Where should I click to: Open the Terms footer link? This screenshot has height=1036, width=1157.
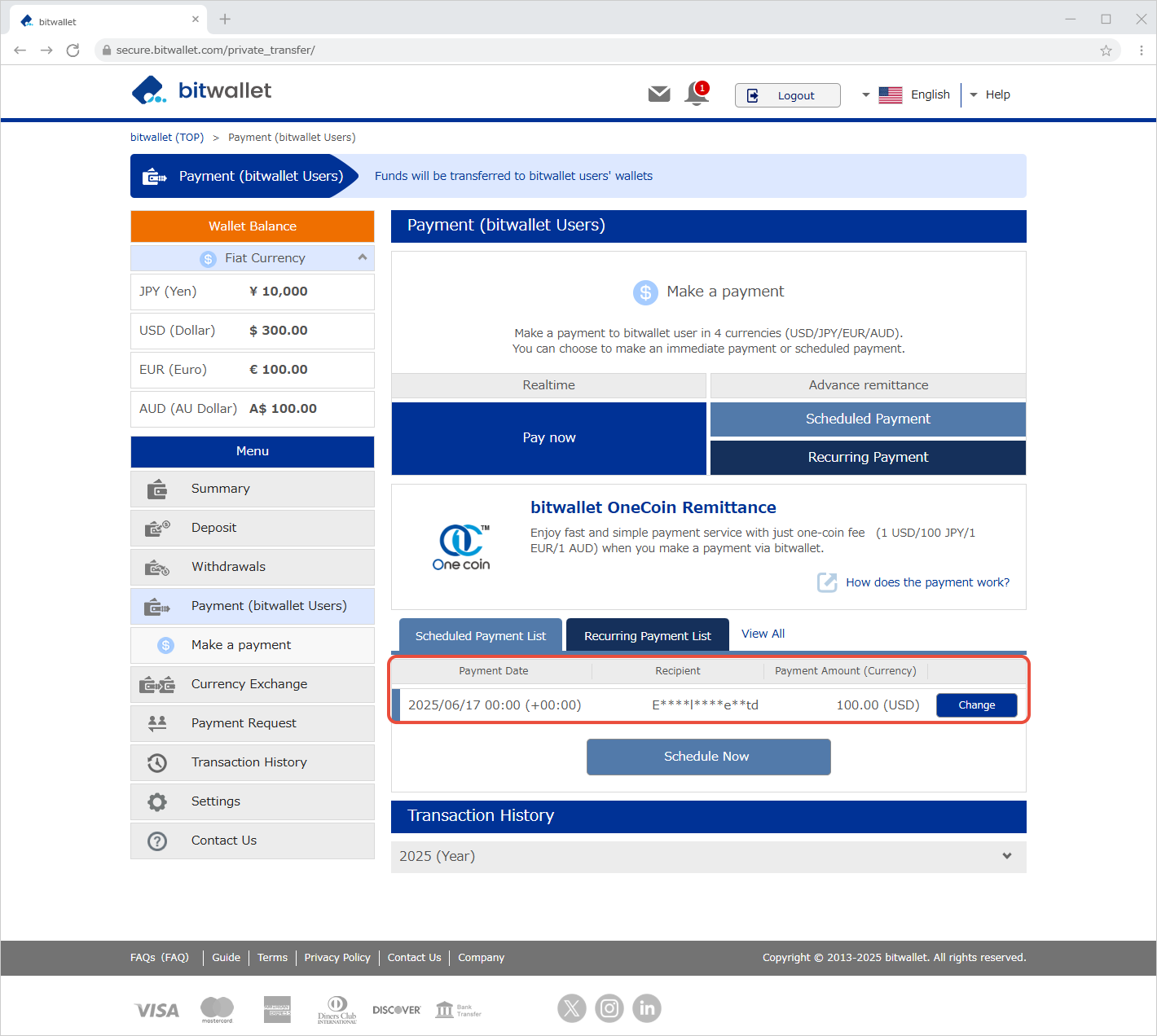coord(272,958)
